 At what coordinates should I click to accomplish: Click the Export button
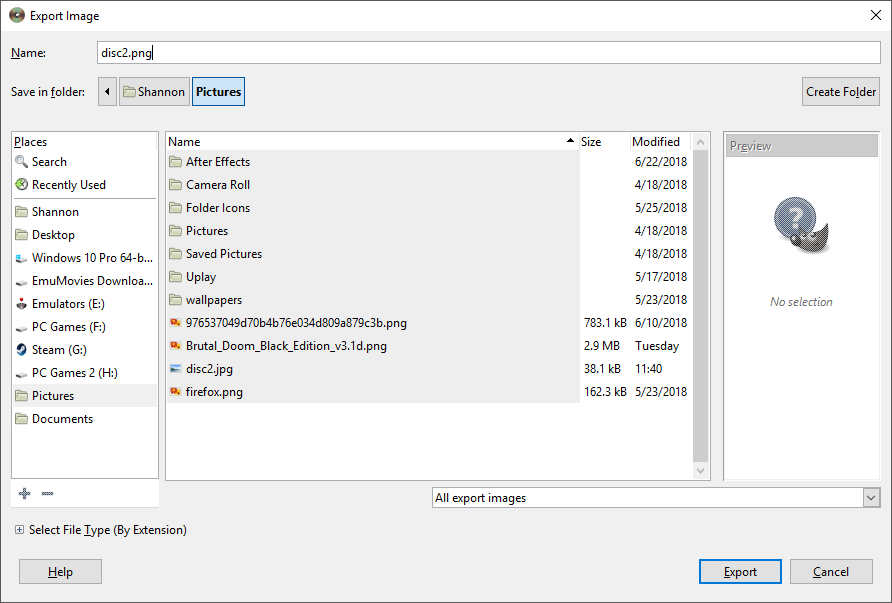click(x=740, y=572)
